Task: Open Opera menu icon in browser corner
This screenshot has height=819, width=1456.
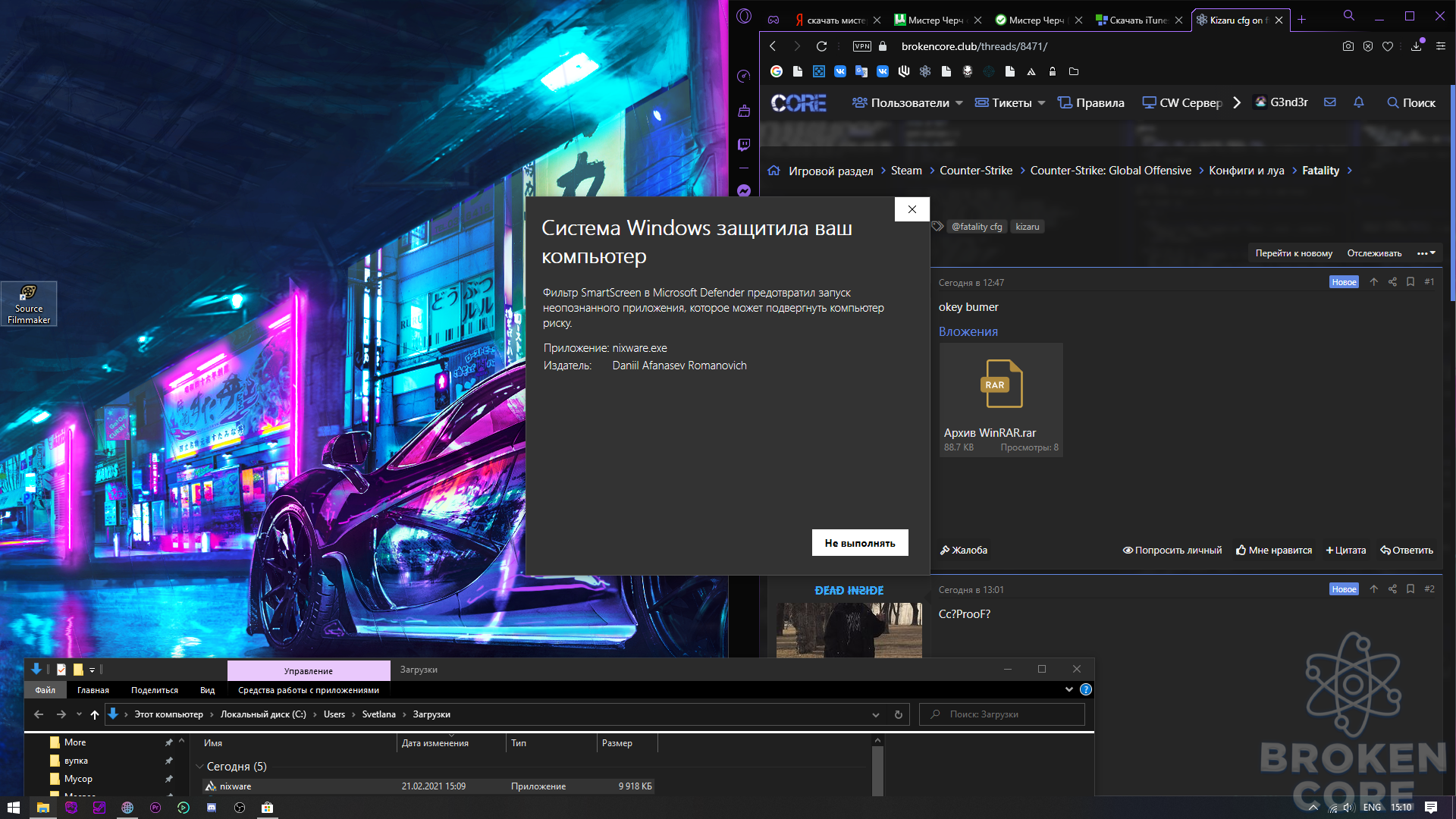Action: [744, 16]
